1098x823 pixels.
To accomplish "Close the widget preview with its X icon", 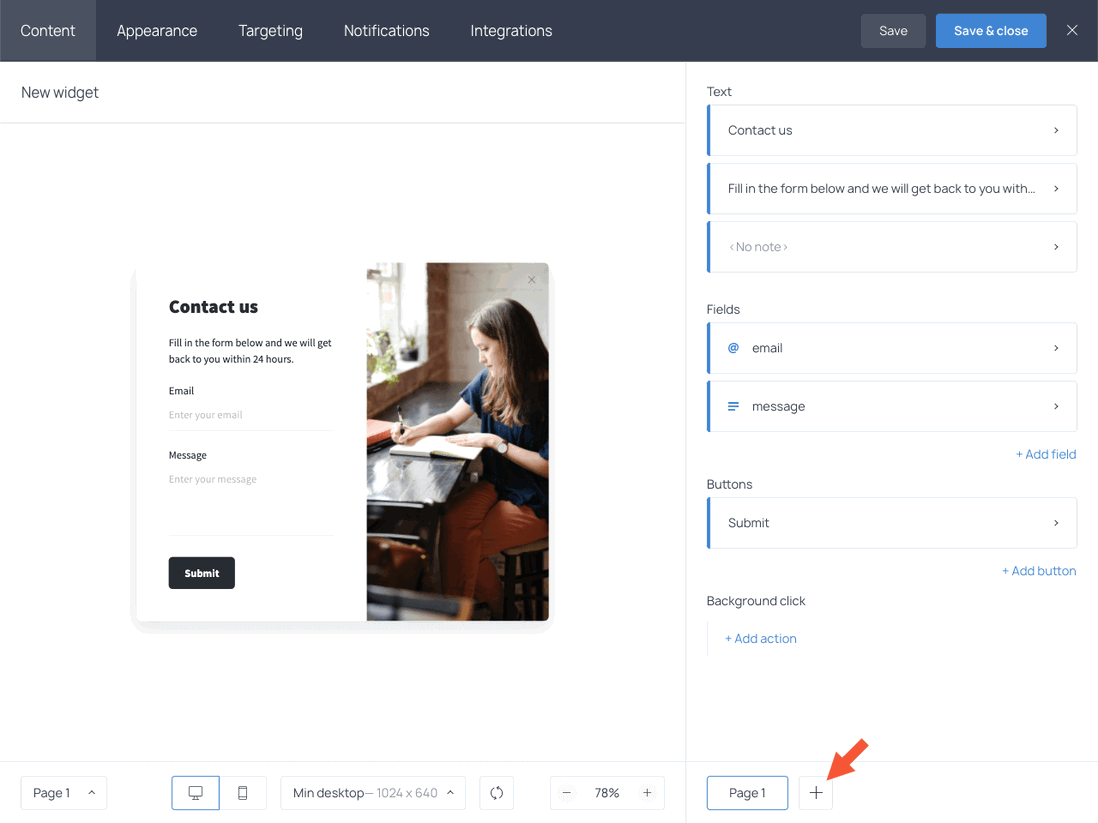I will [x=531, y=280].
